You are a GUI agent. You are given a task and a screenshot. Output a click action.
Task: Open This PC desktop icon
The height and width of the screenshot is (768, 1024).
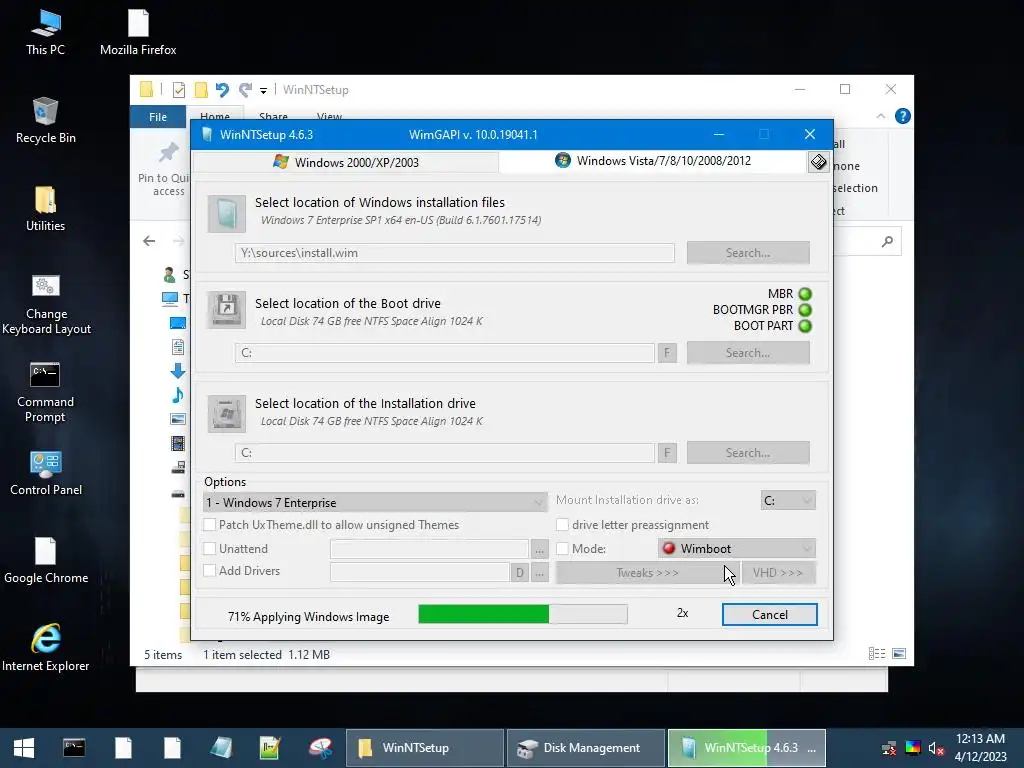point(45,31)
